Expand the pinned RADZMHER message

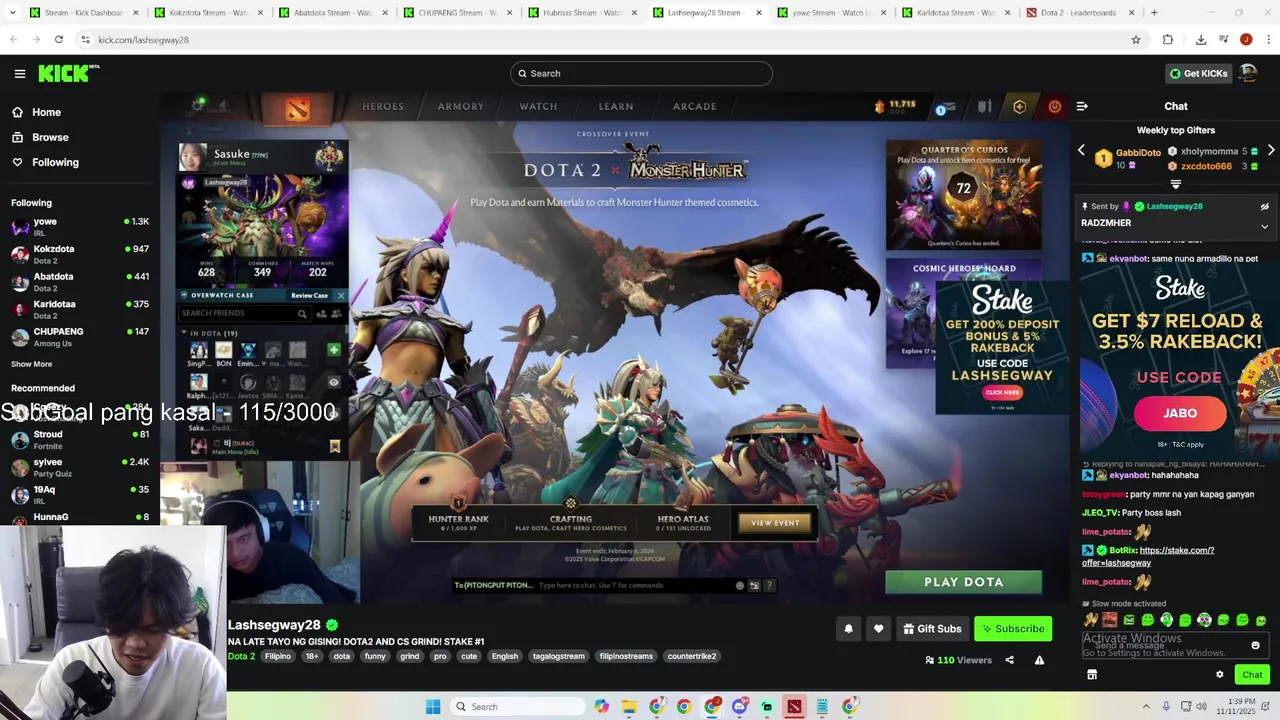pyautogui.click(x=1264, y=226)
